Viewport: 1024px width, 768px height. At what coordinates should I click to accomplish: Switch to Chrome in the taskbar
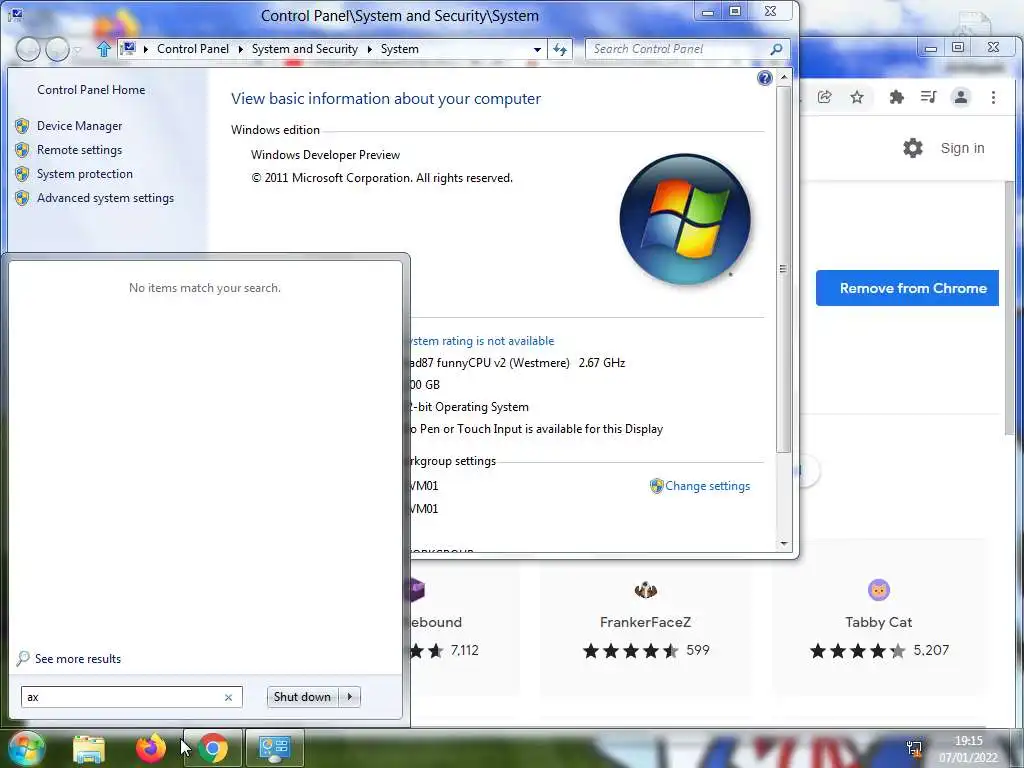tap(213, 748)
